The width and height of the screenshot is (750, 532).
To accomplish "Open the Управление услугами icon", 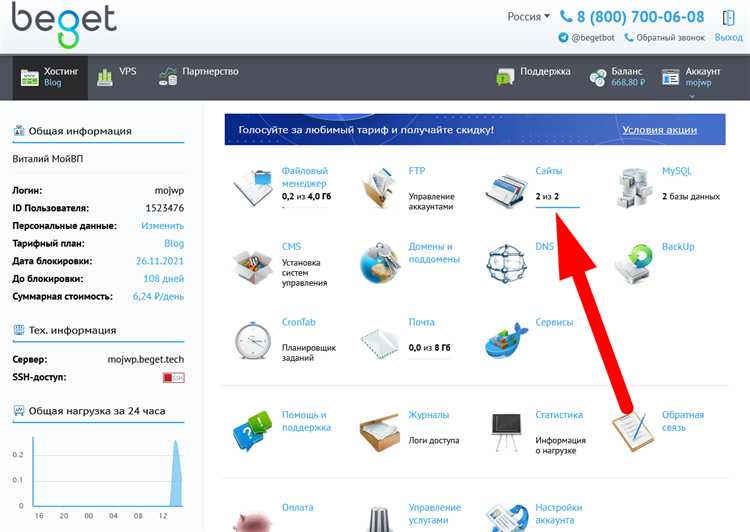I will point(380,519).
